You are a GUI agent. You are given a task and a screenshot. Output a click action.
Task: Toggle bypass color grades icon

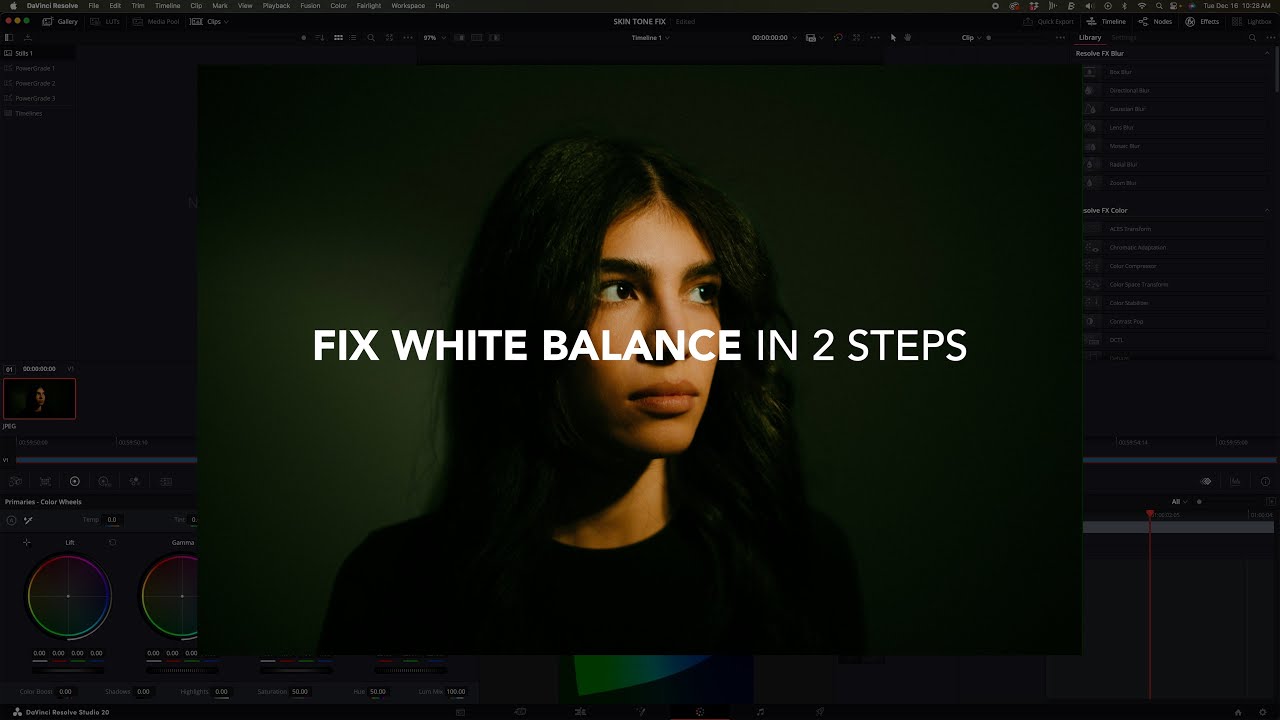[838, 37]
